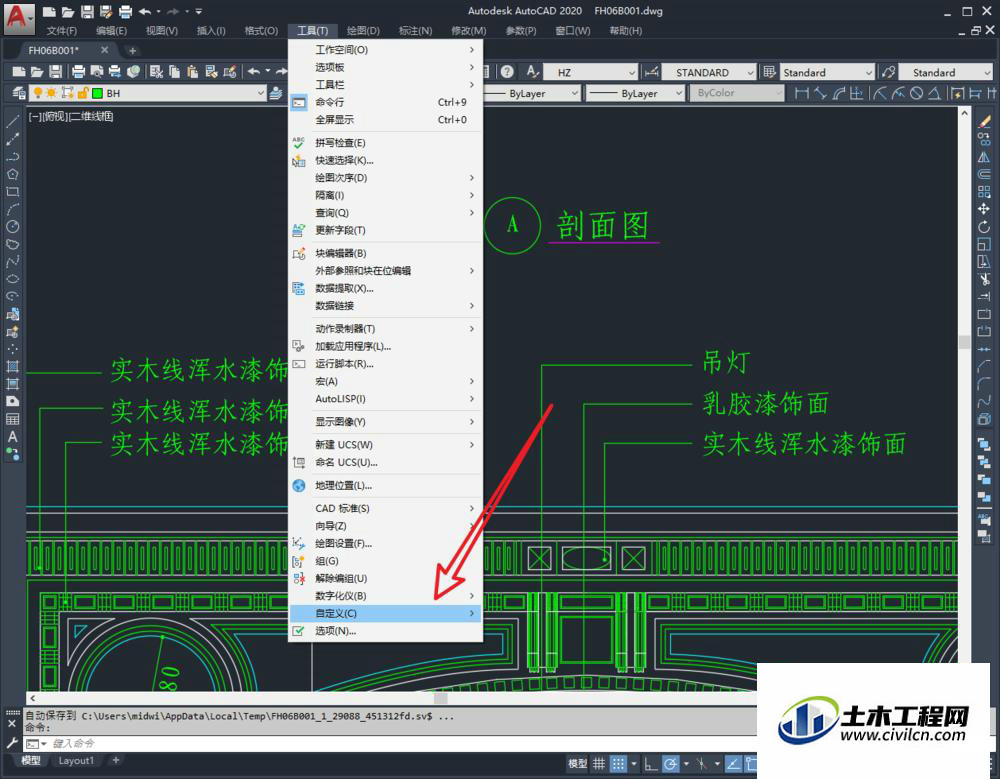Click the Open file icon in standard toolbar
This screenshot has height=779, width=1000.
[37, 72]
